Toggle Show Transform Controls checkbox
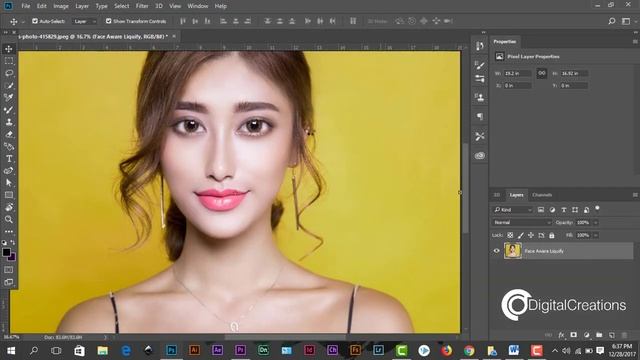 coord(109,21)
